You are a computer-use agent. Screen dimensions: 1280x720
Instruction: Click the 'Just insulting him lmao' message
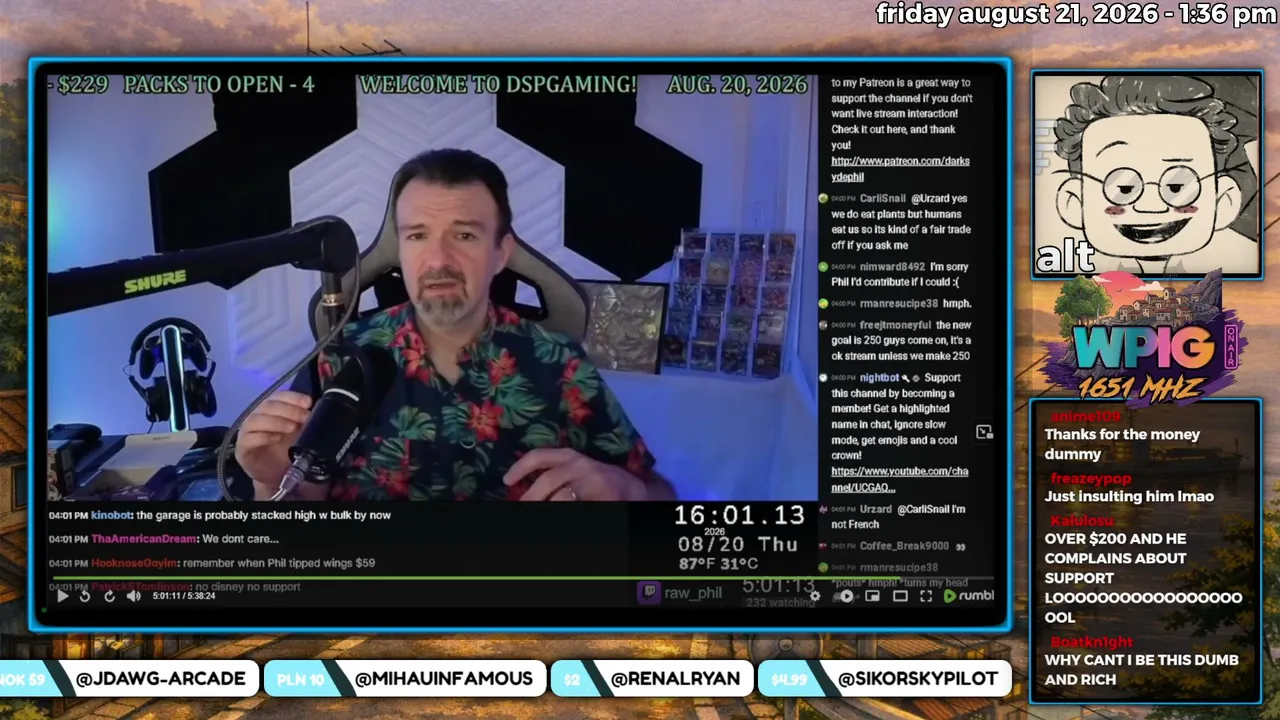[1129, 496]
